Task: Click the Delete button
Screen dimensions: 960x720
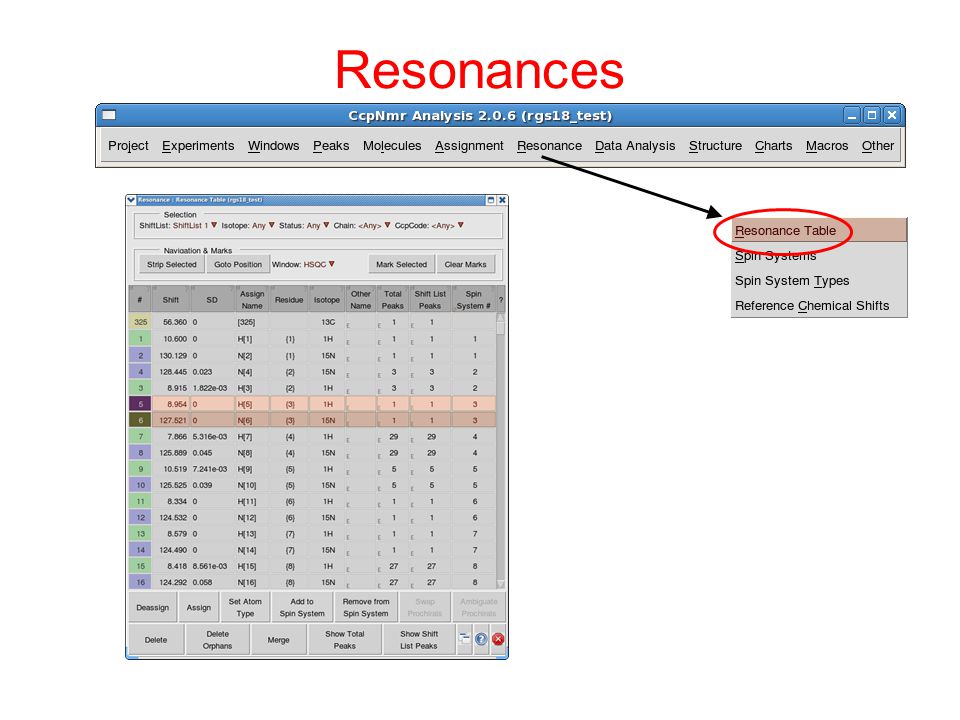Action: click(x=156, y=640)
